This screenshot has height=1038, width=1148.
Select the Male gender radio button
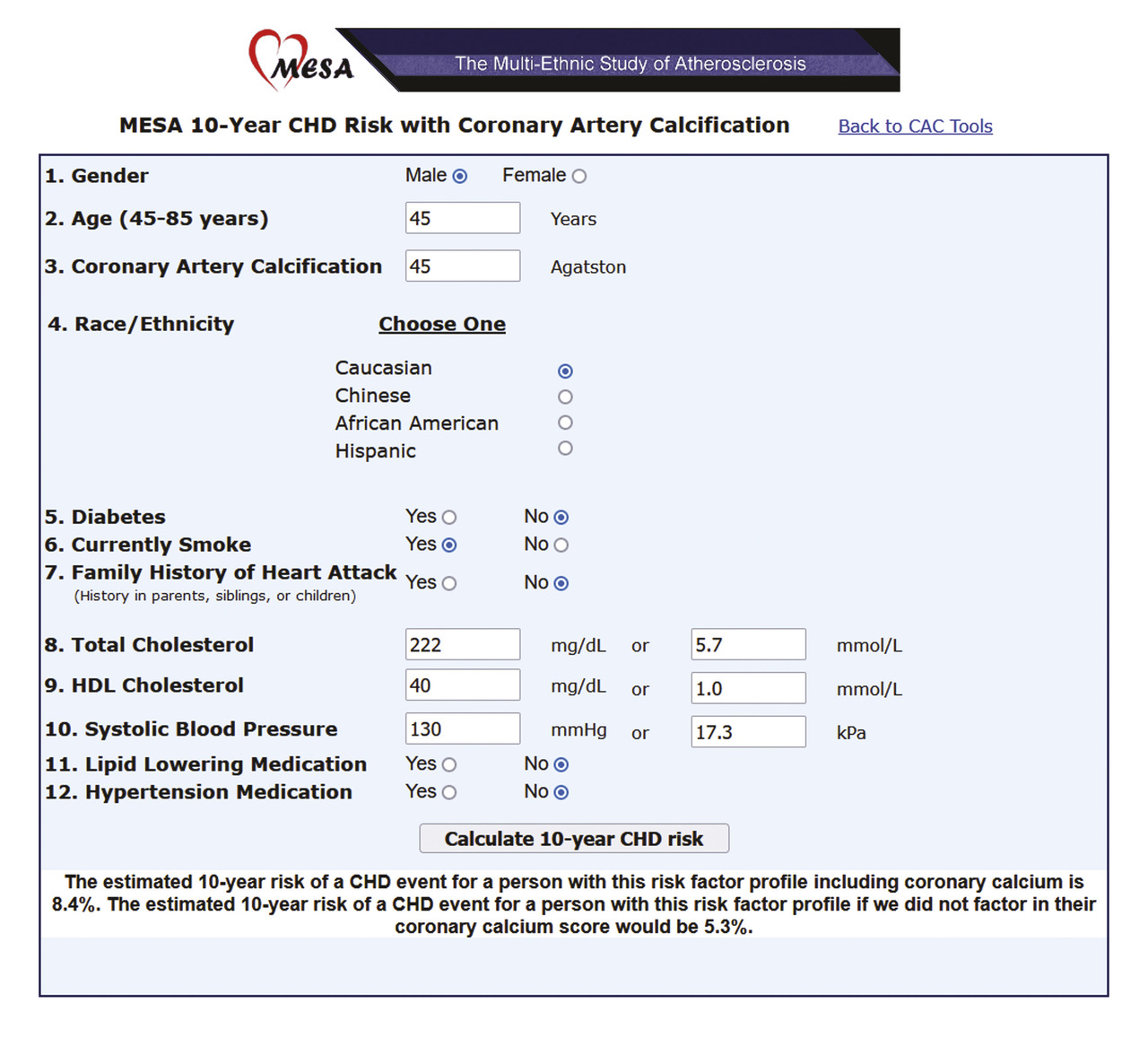pyautogui.click(x=460, y=177)
